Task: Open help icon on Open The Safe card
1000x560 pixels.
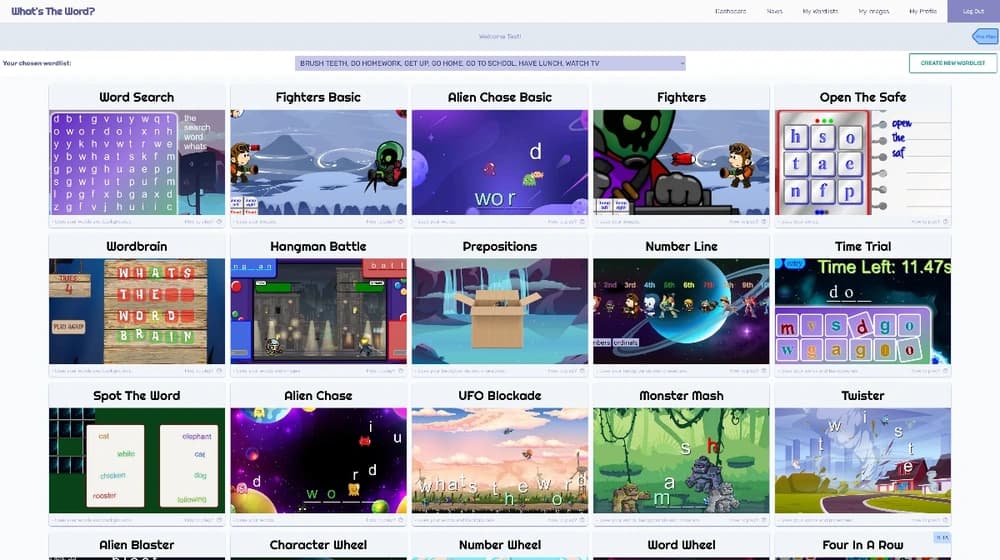Action: coord(945,222)
